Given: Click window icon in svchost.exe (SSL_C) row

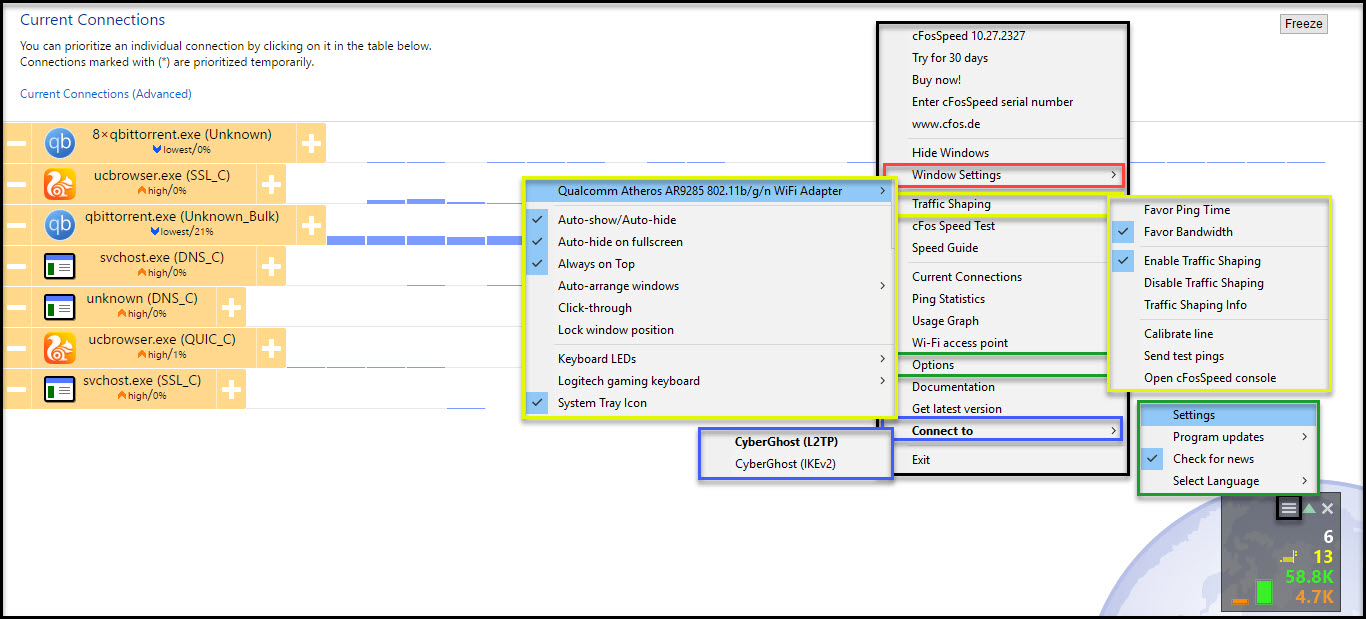Looking at the screenshot, I should coord(60,389).
